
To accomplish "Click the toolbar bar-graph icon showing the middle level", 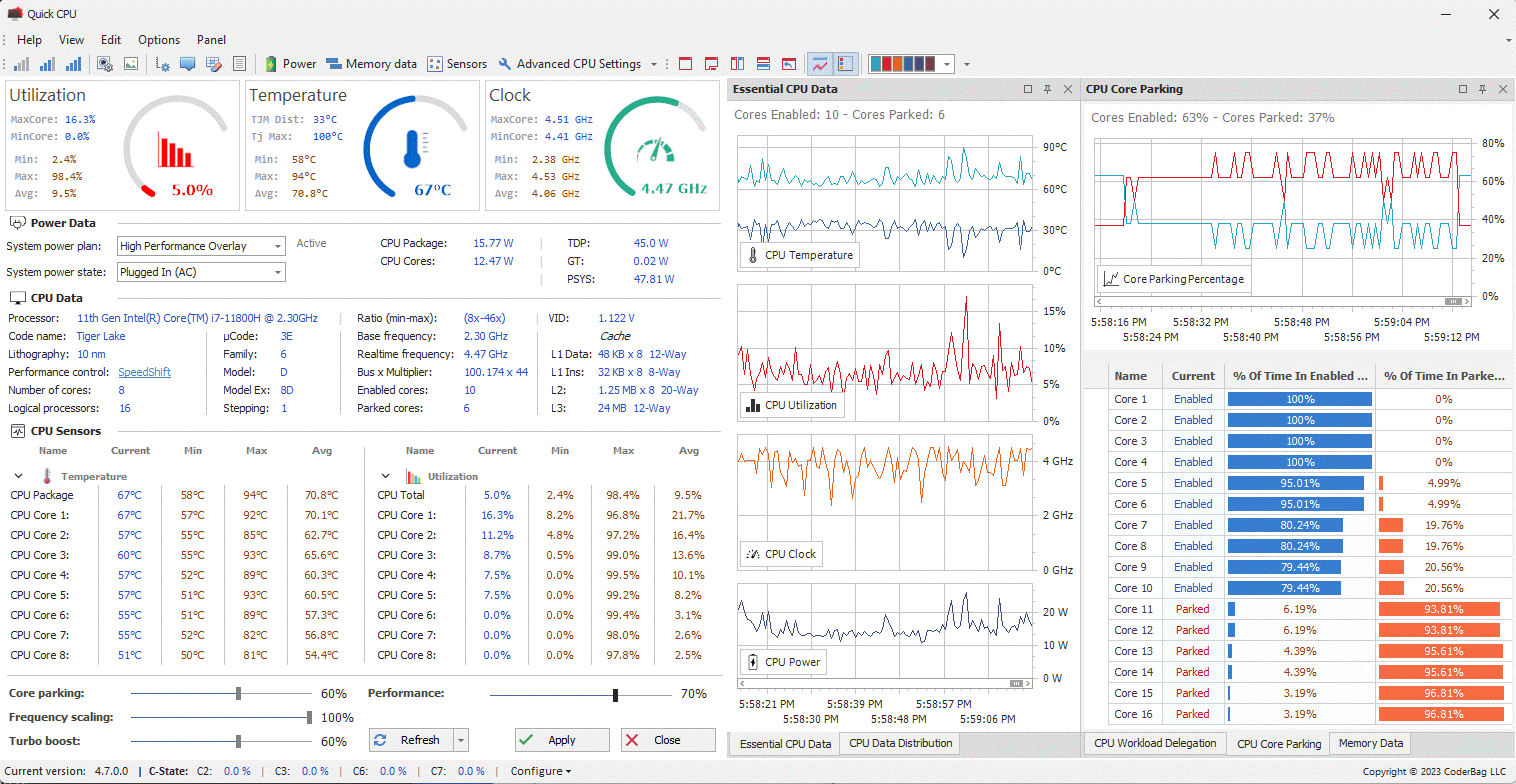I will click(x=48, y=64).
